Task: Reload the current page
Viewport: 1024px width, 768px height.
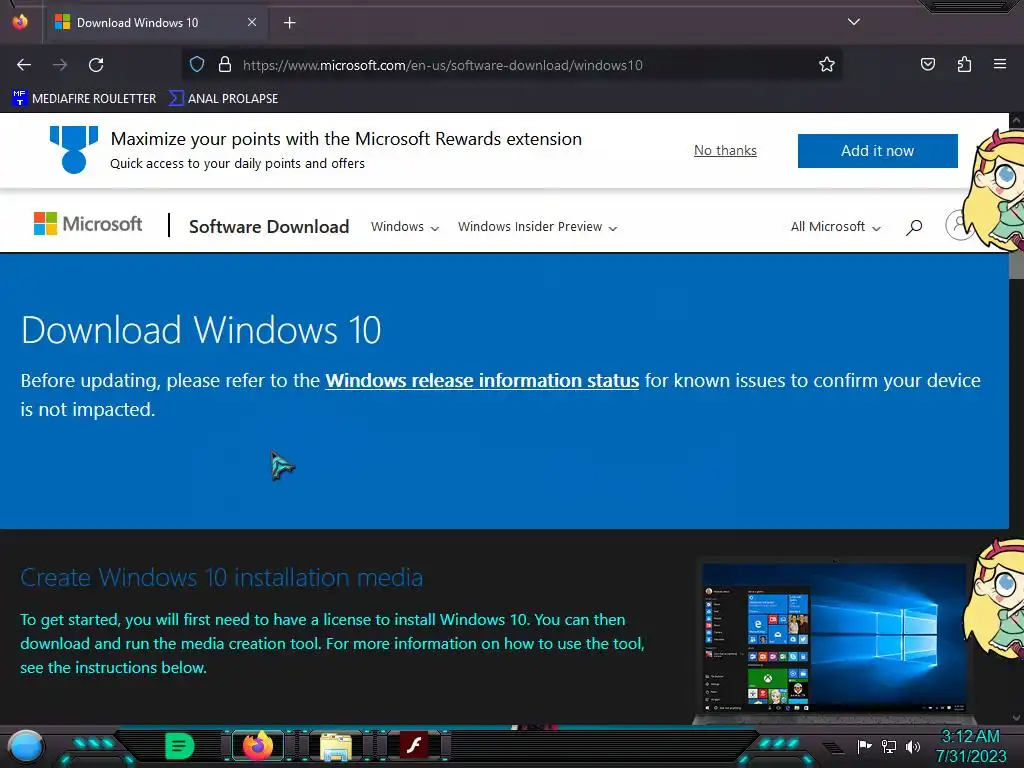Action: [96, 65]
